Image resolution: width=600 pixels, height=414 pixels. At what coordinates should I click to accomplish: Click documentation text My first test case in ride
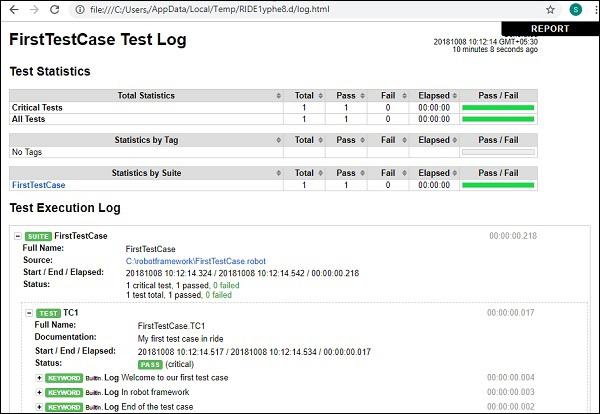pyautogui.click(x=180, y=339)
